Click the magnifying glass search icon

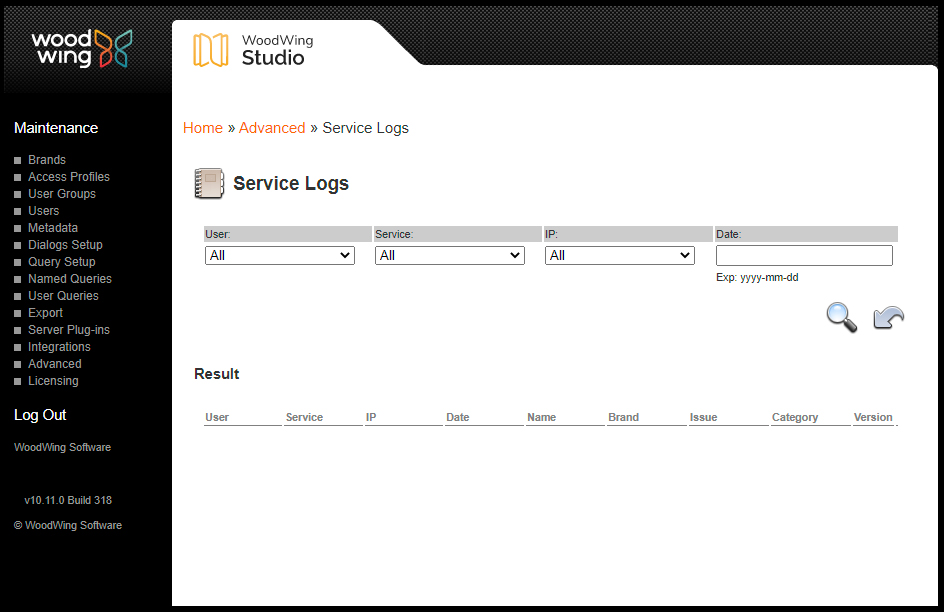(x=841, y=317)
